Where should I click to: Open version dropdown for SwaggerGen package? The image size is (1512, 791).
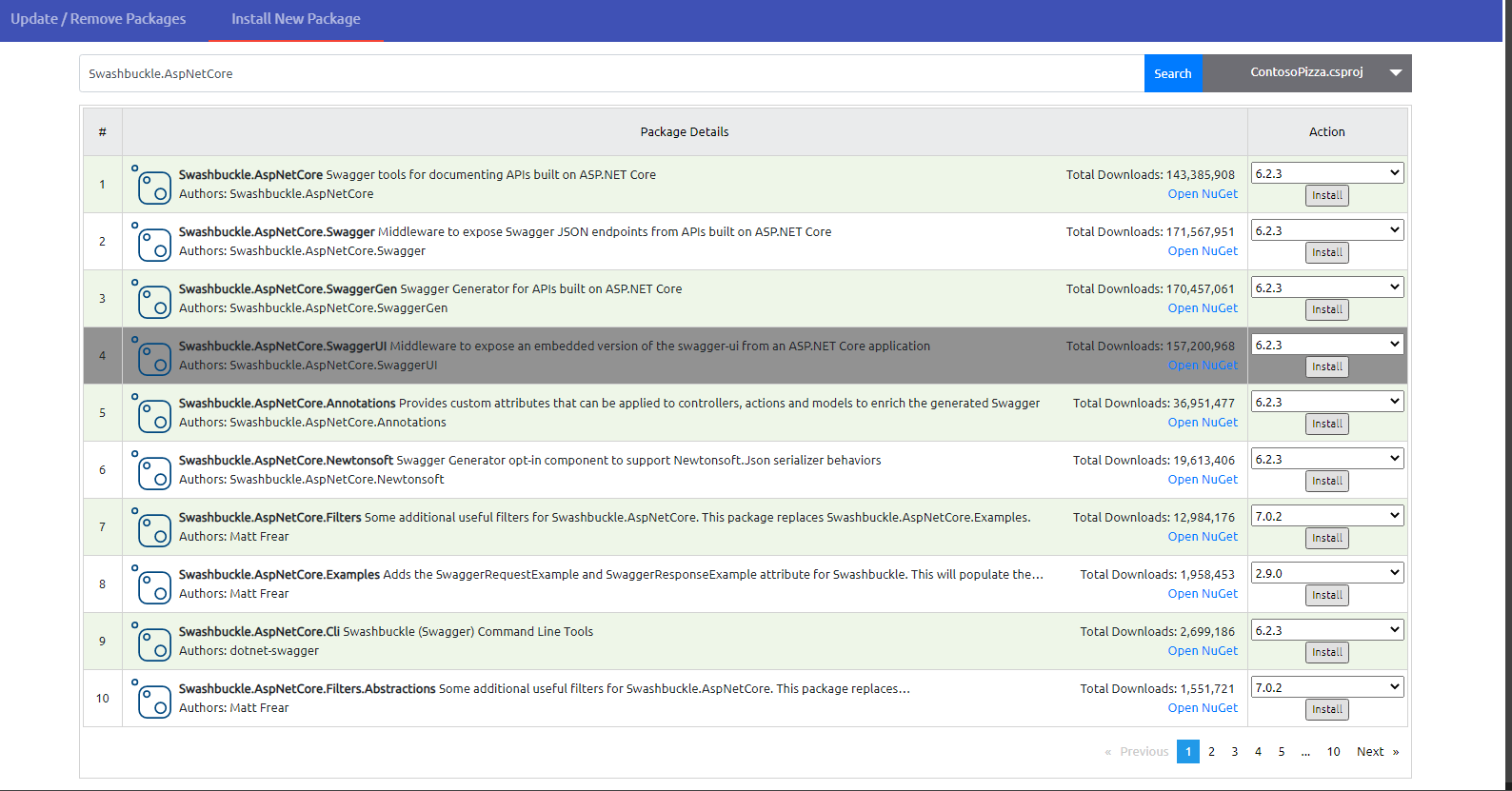1327,287
